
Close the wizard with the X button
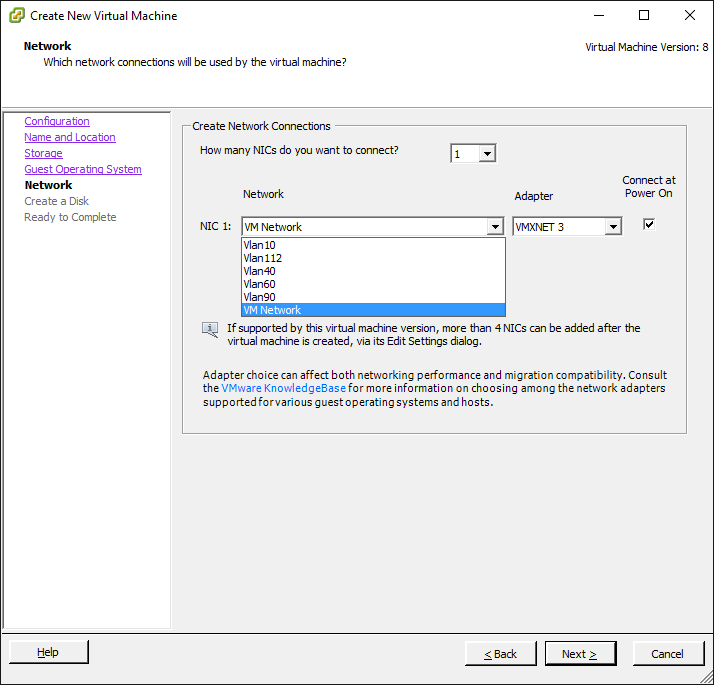689,15
